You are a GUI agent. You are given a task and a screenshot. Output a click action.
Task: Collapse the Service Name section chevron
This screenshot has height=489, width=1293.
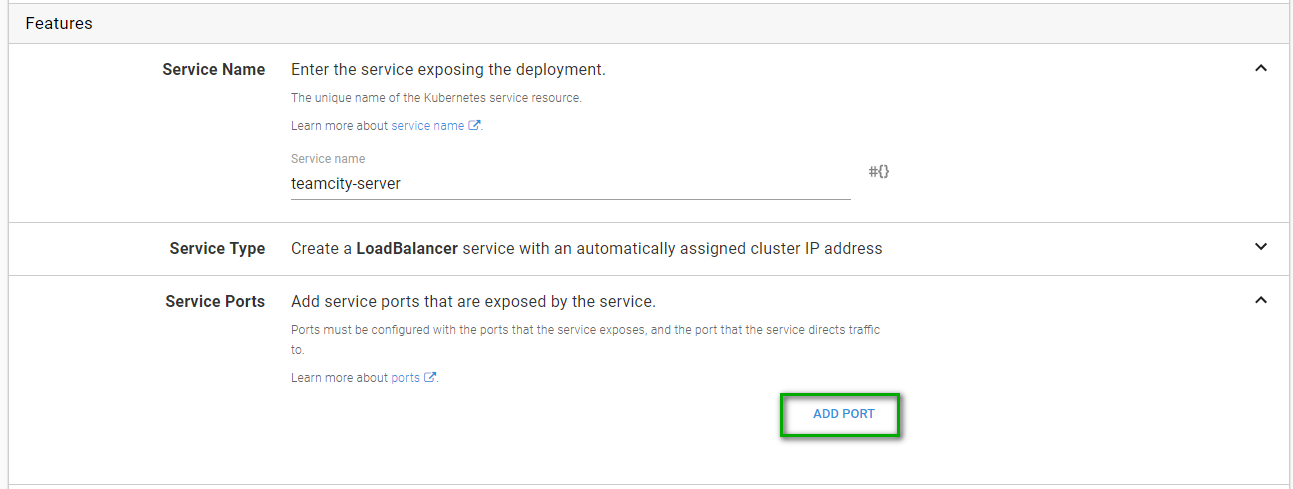(x=1261, y=69)
